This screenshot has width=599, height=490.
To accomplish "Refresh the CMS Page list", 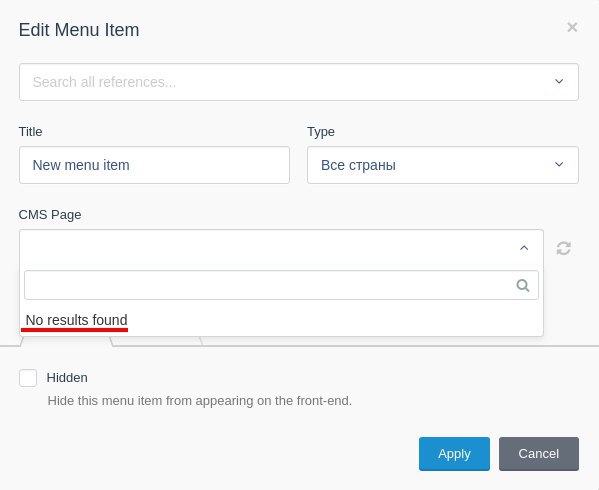I will click(563, 248).
